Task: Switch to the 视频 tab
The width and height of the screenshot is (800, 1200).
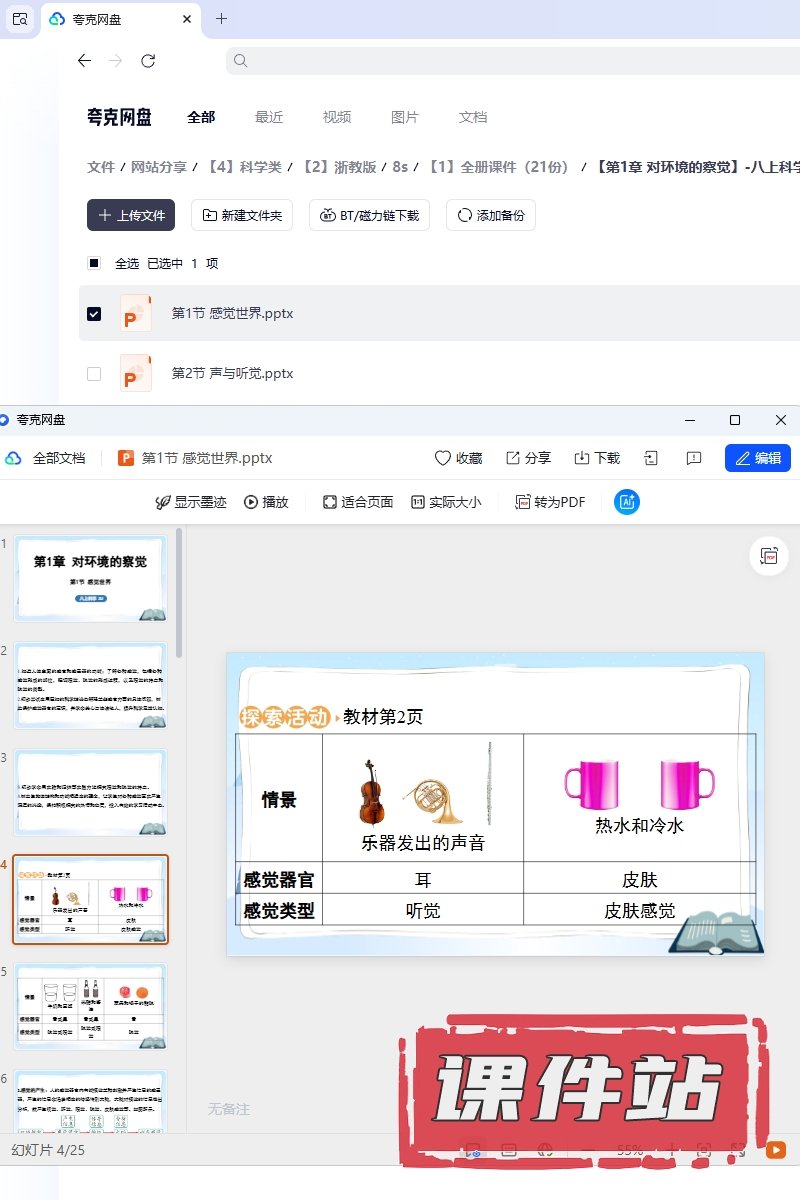Action: pos(337,117)
